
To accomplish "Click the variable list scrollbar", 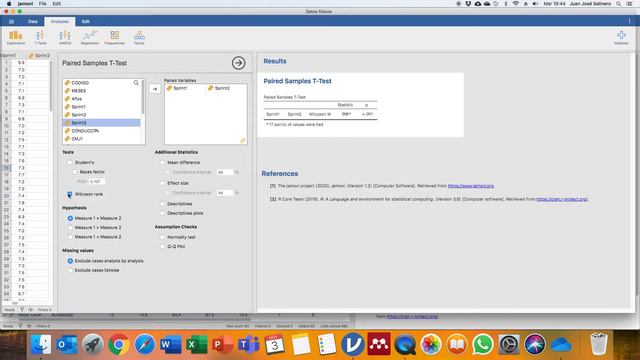I will 142,98.
